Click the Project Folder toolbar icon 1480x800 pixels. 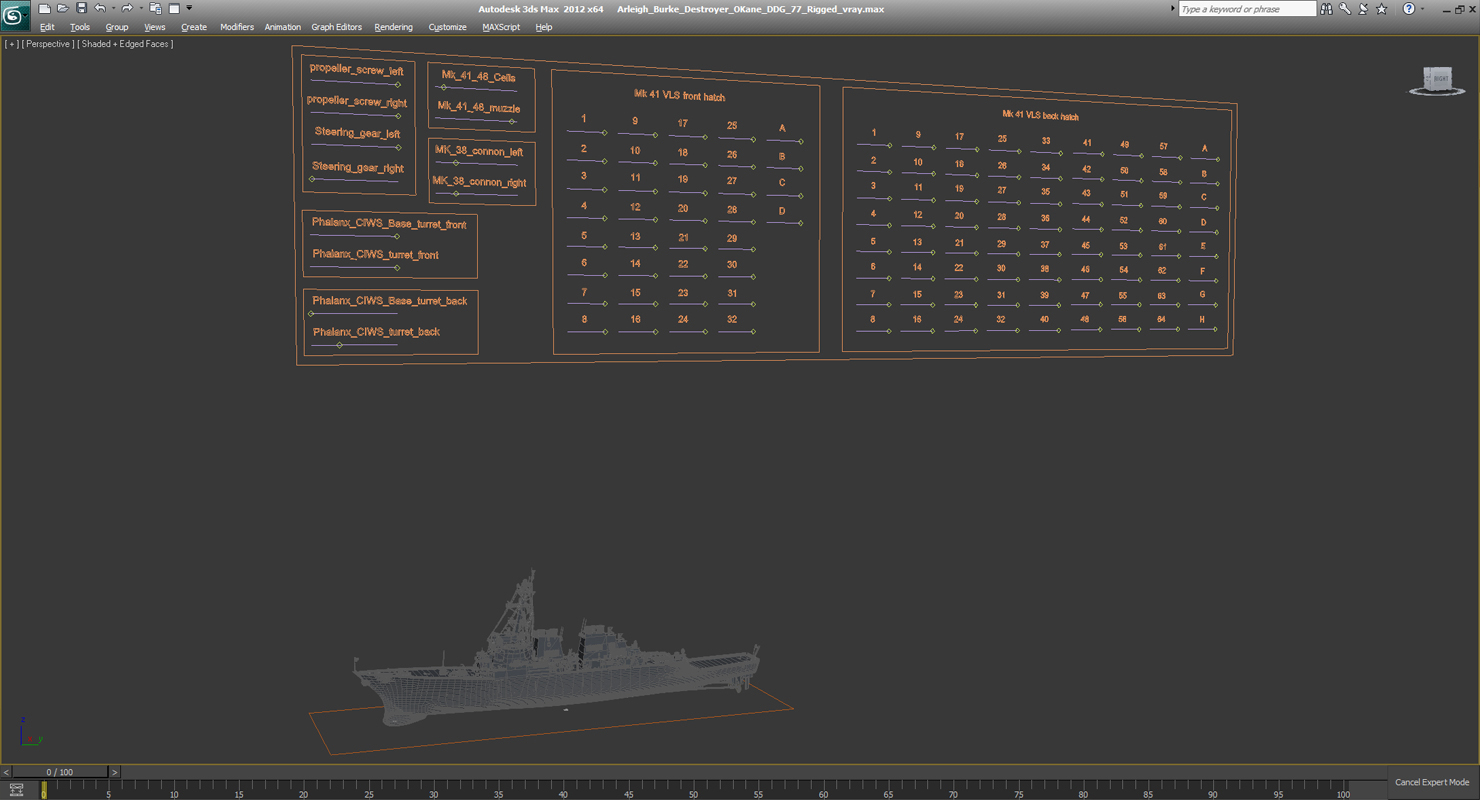(155, 9)
